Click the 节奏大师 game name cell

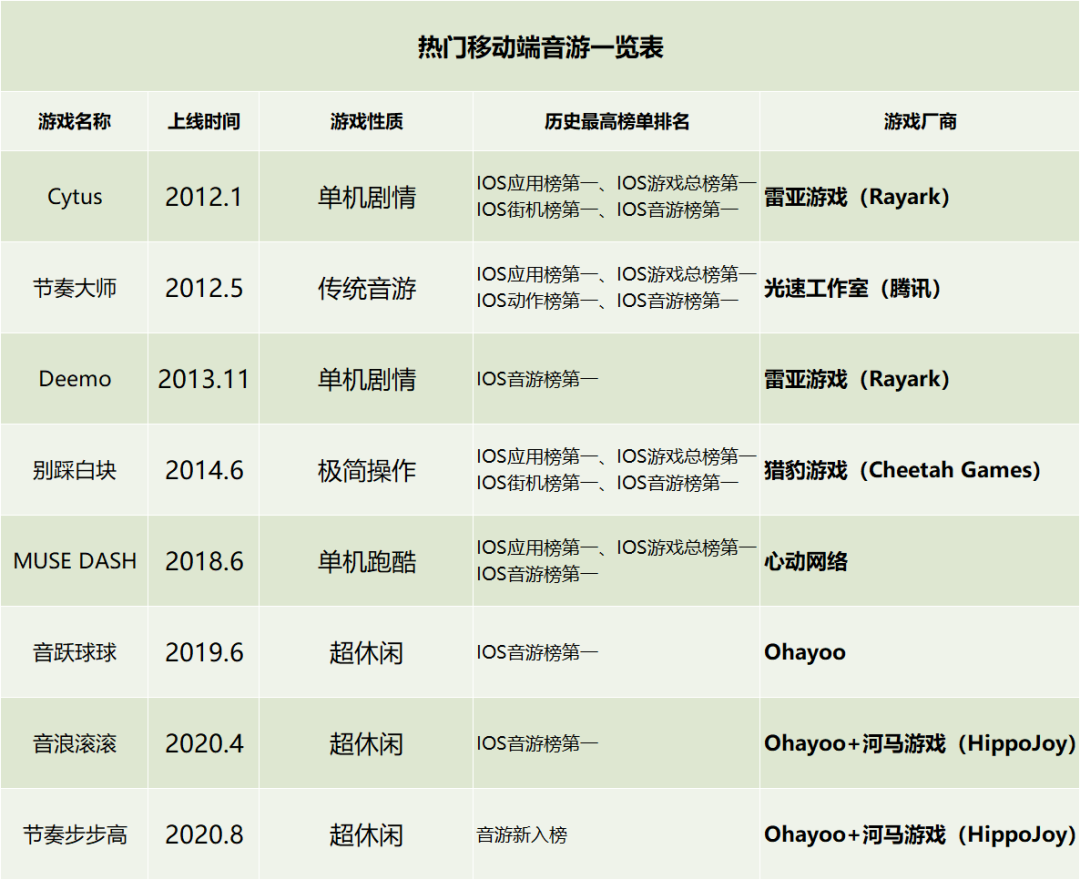74,288
